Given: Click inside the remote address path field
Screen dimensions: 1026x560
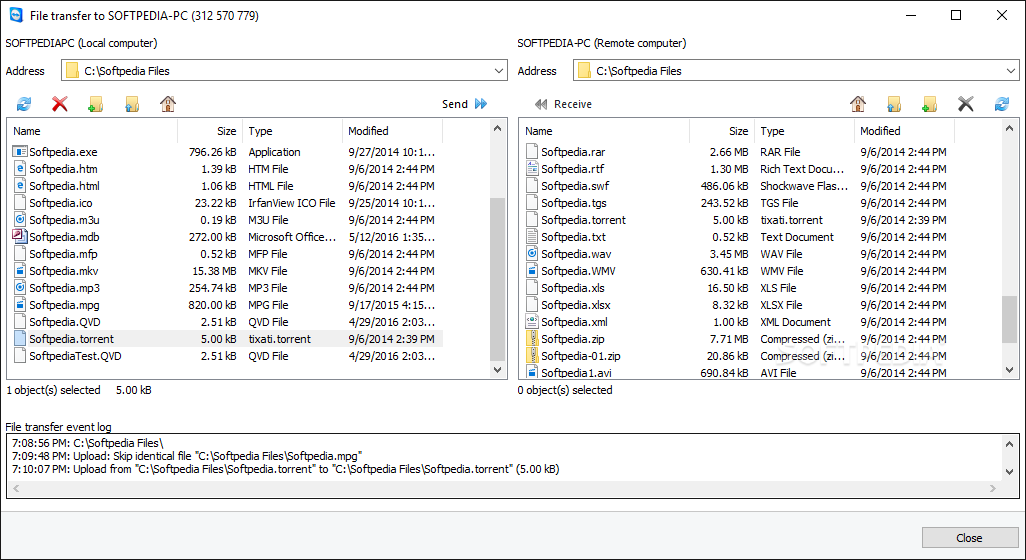Looking at the screenshot, I should point(796,71).
